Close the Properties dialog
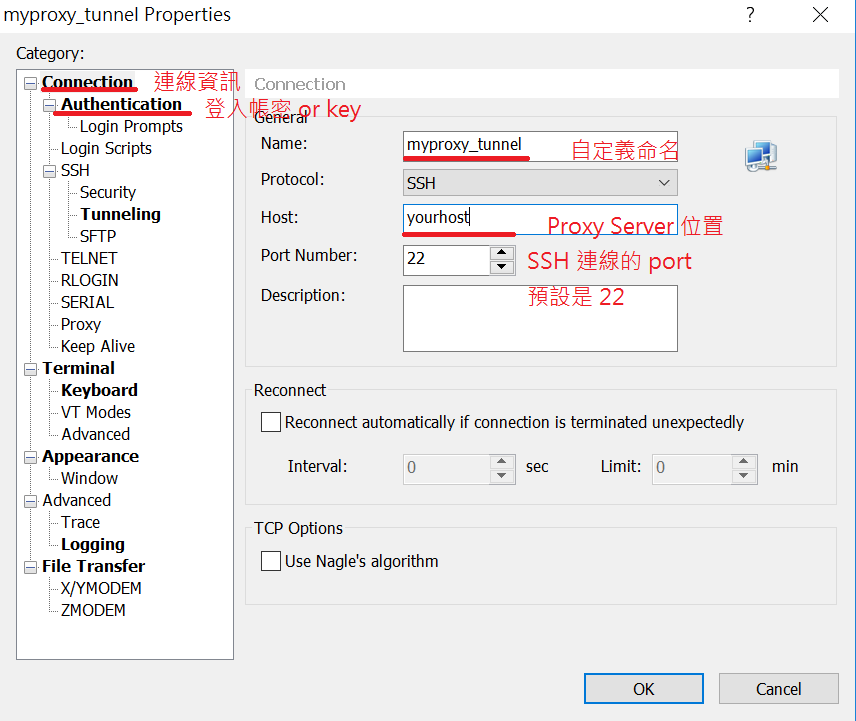This screenshot has height=721, width=856. point(820,15)
